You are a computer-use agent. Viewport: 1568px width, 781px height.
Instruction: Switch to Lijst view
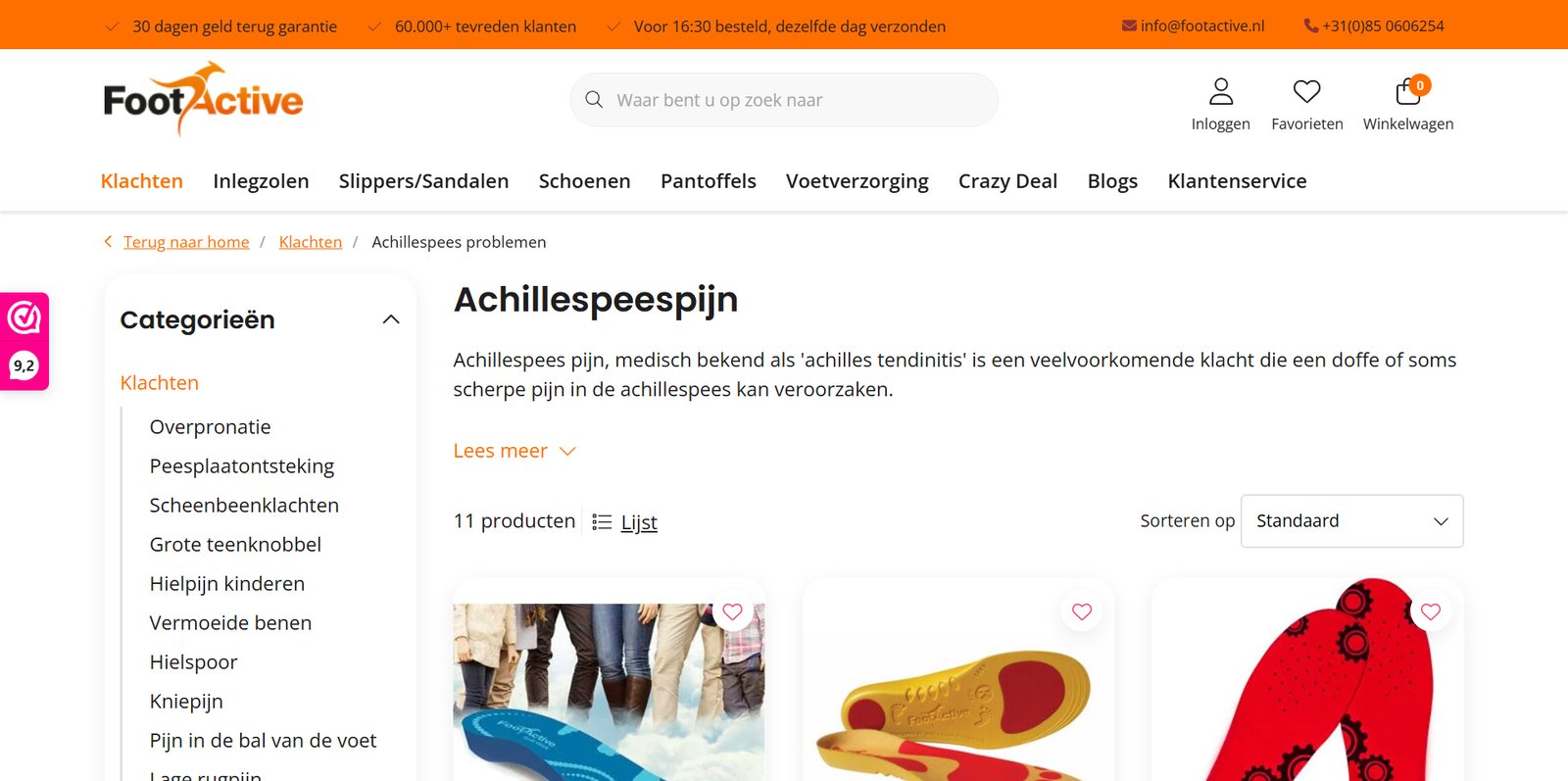(624, 522)
